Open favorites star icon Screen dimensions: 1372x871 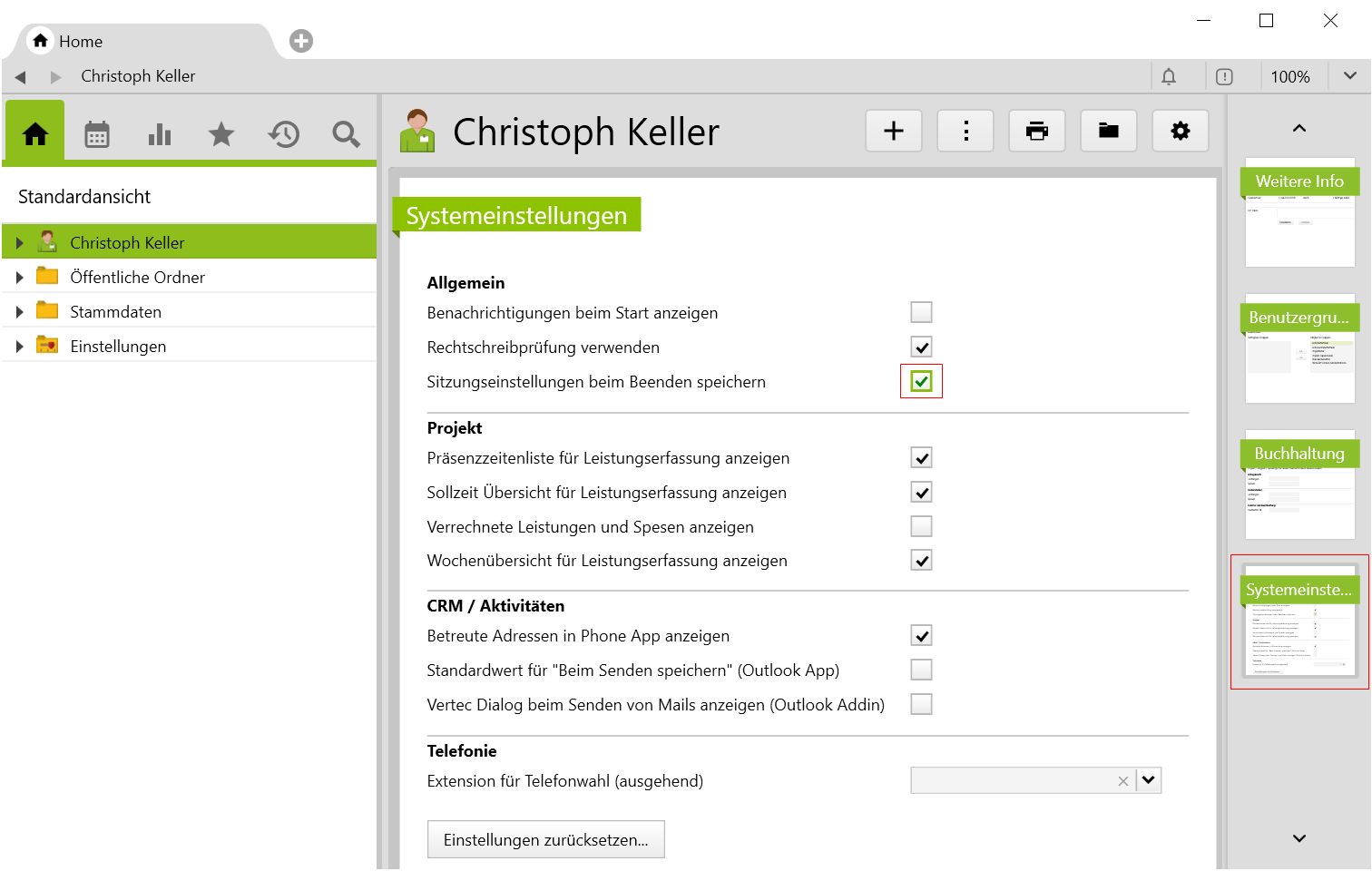tap(221, 134)
